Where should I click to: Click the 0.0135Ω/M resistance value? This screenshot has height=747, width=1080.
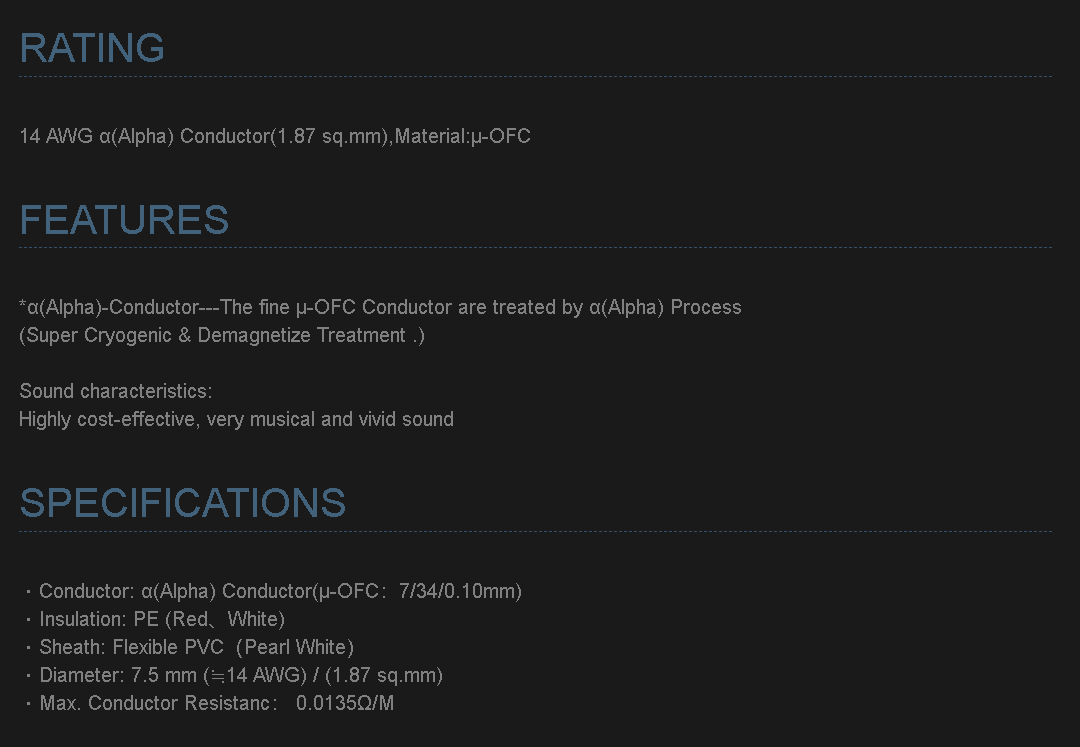(x=345, y=703)
